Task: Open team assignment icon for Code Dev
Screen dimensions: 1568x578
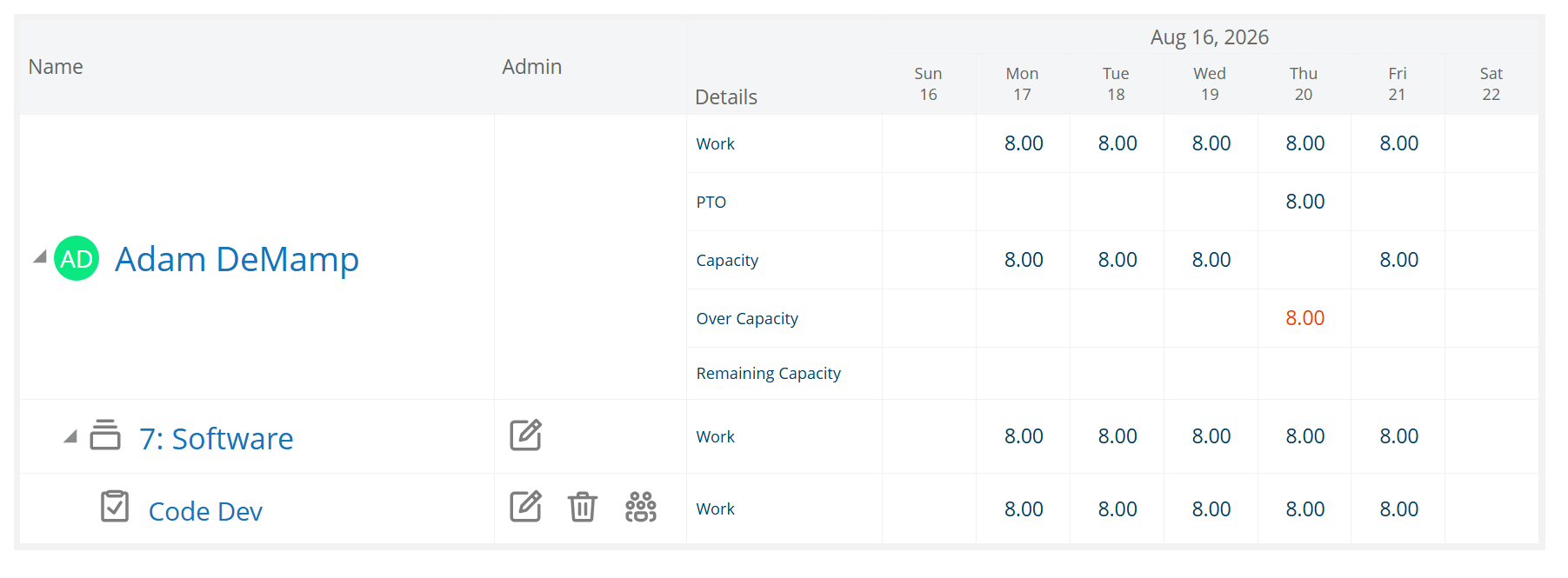Action: click(641, 506)
